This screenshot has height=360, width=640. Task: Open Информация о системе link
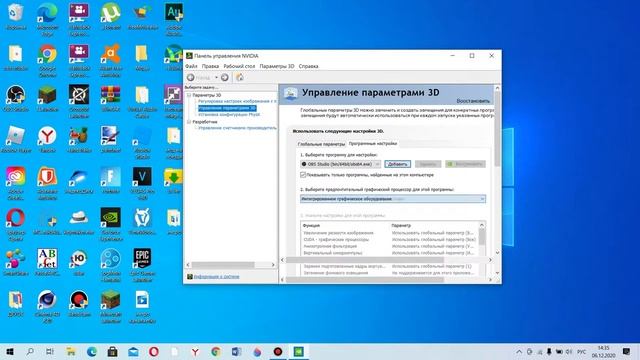[x=216, y=277]
